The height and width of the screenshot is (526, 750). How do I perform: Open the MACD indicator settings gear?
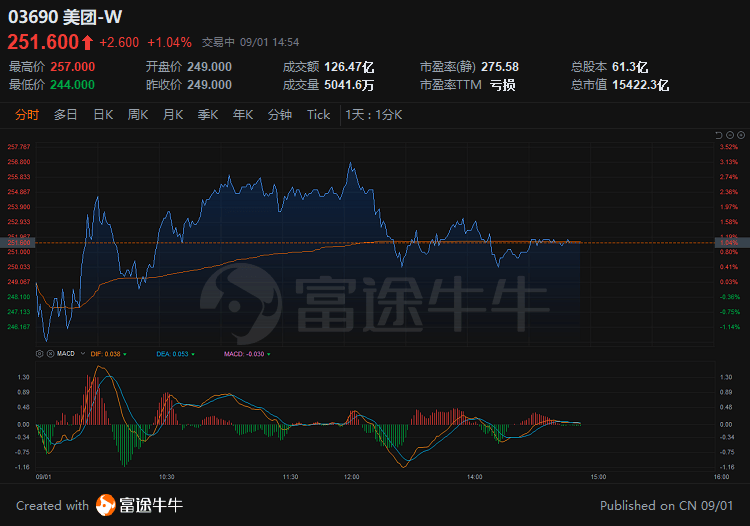tap(40, 354)
